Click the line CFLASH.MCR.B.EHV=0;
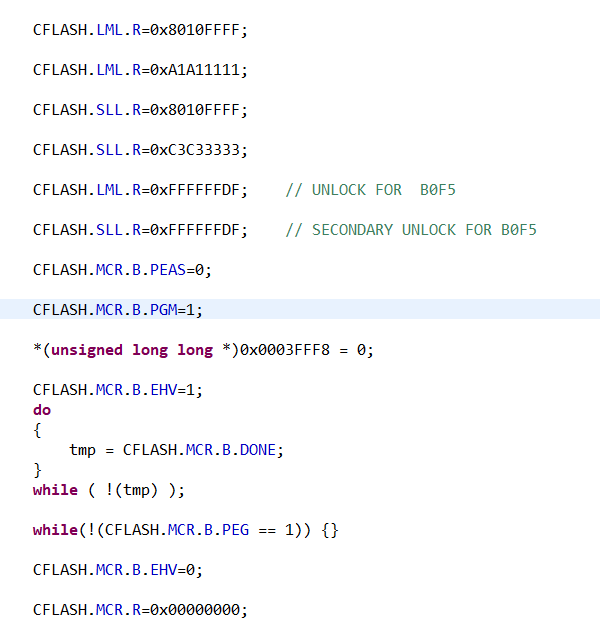This screenshot has width=600, height=634. (x=118, y=571)
